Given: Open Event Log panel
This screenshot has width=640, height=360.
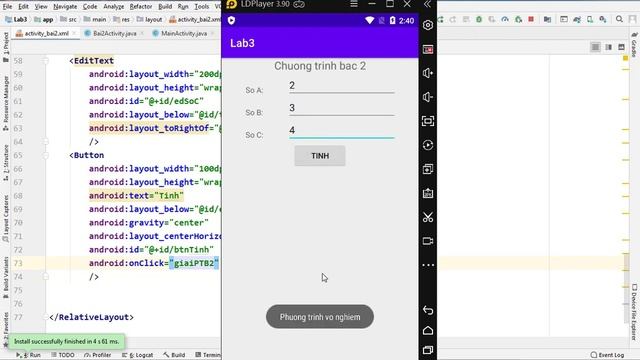Looking at the screenshot, I should pos(607,355).
